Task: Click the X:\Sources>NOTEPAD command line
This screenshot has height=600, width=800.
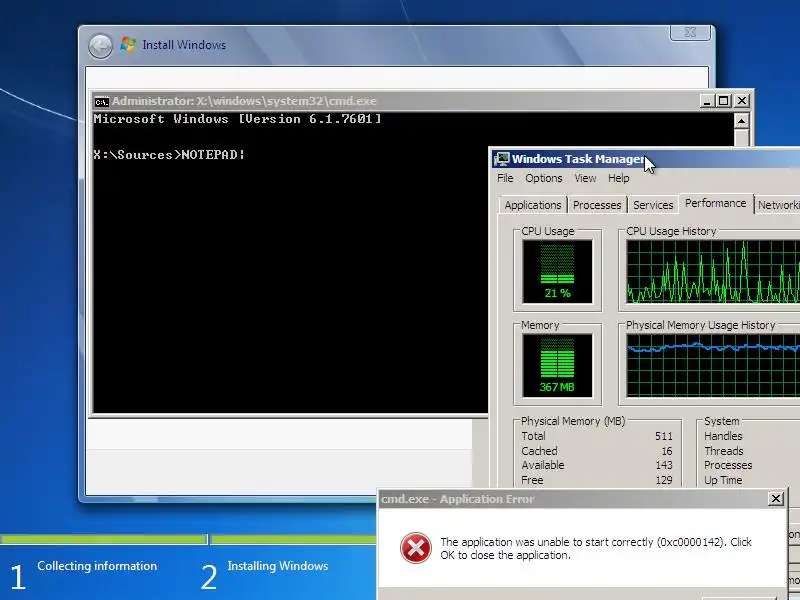Action: (x=169, y=155)
